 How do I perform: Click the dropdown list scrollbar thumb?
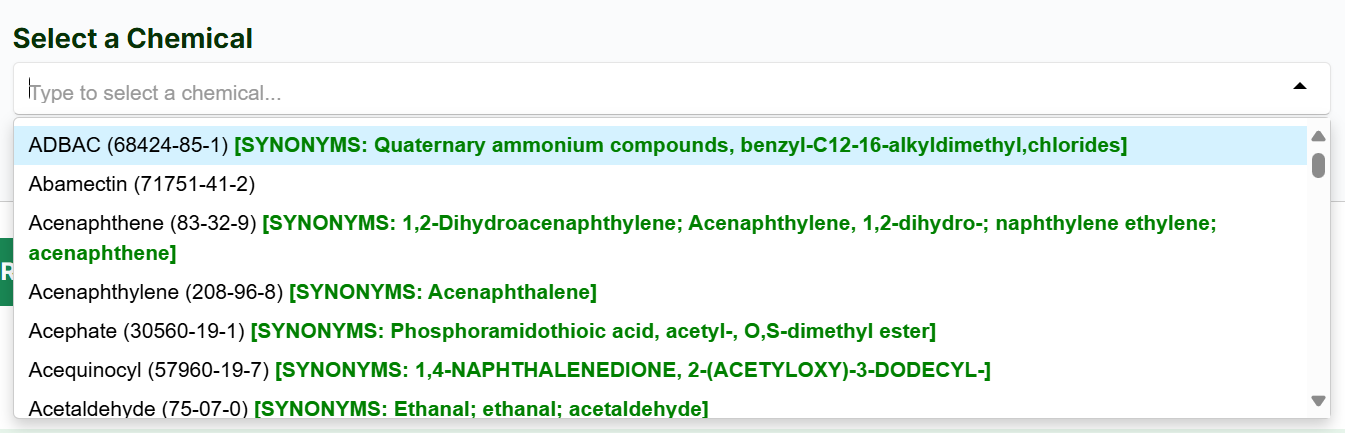click(x=1318, y=165)
